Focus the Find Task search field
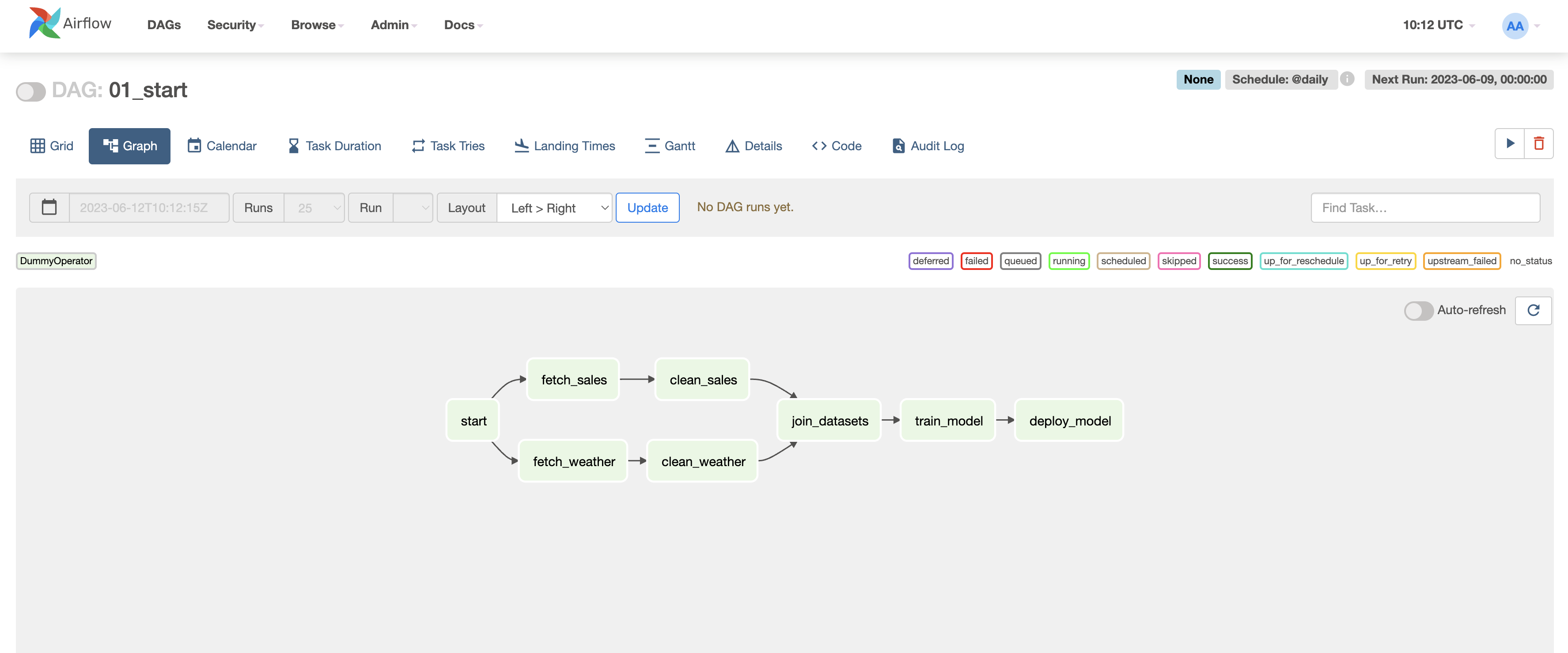The height and width of the screenshot is (653, 1568). click(x=1425, y=208)
